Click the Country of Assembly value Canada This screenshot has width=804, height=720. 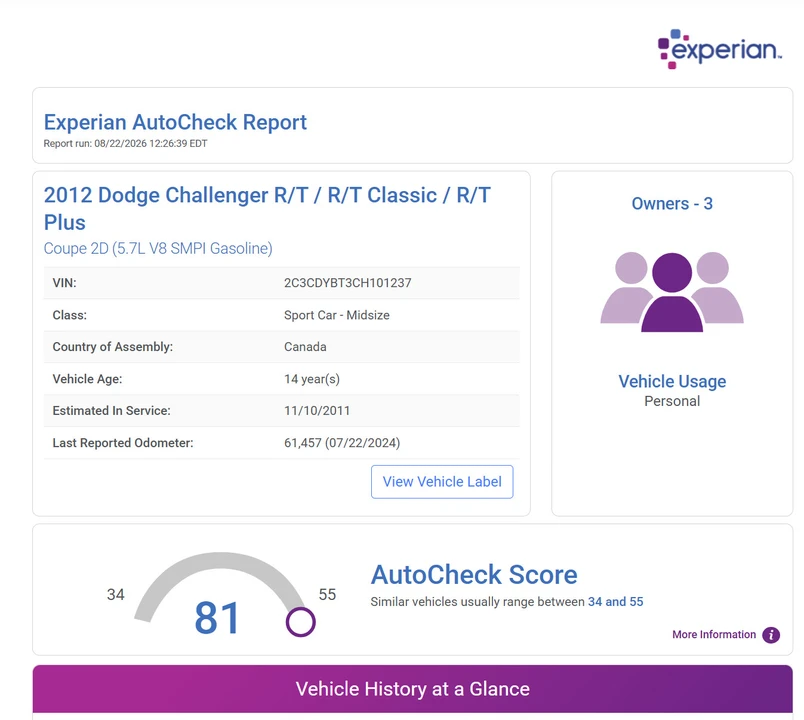[x=305, y=347]
